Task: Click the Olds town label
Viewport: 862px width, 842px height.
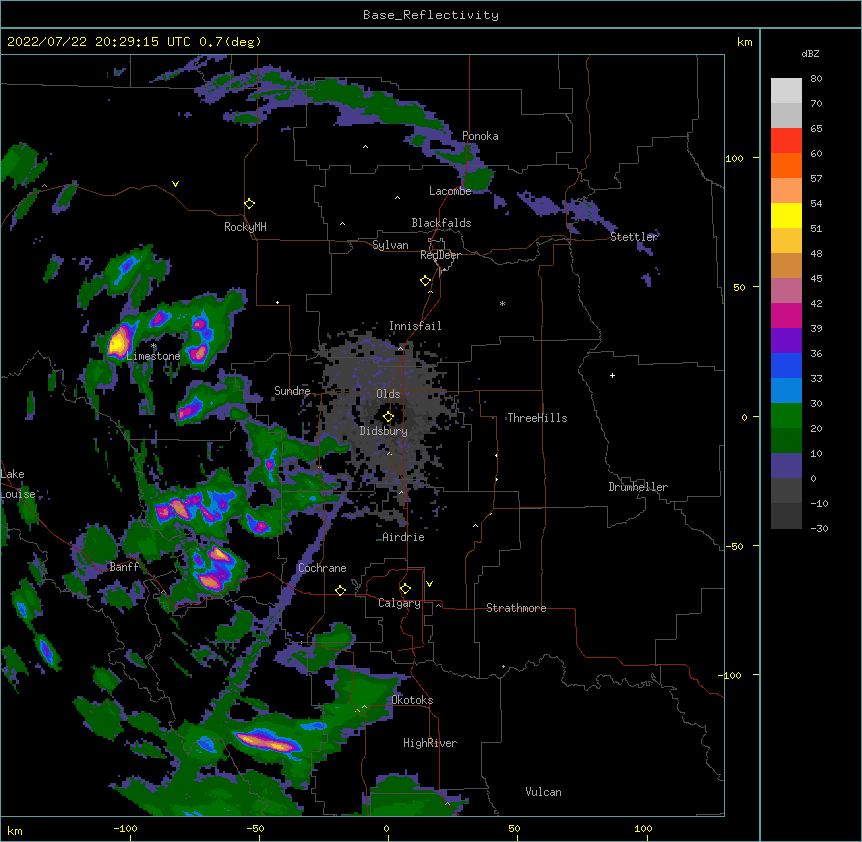Action: (x=388, y=394)
